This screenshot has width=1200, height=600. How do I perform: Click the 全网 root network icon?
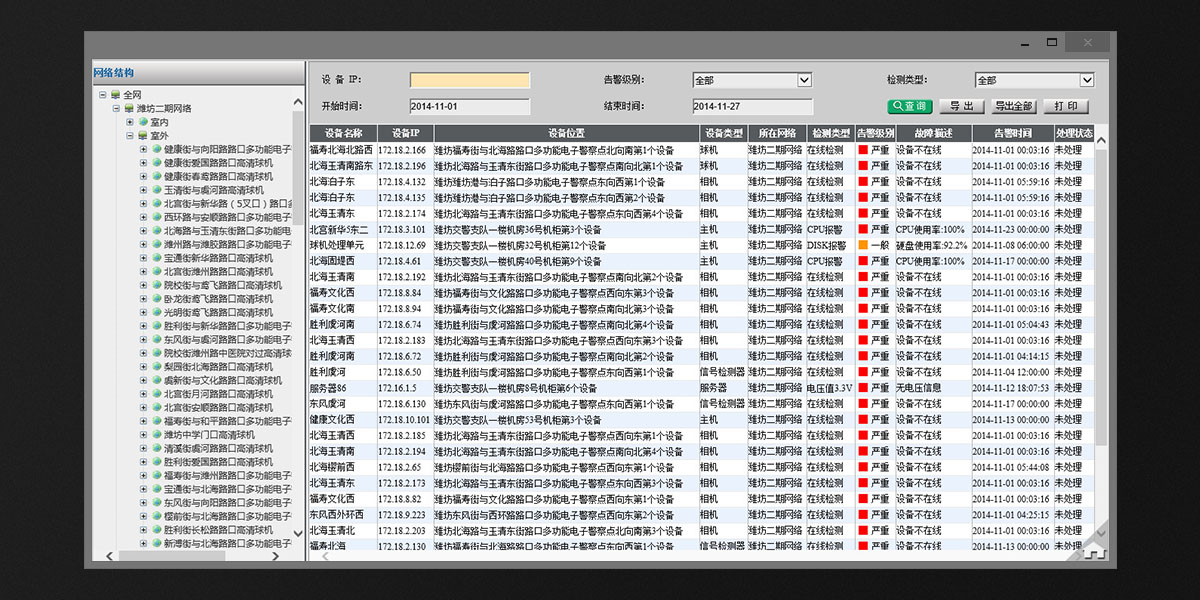click(115, 95)
